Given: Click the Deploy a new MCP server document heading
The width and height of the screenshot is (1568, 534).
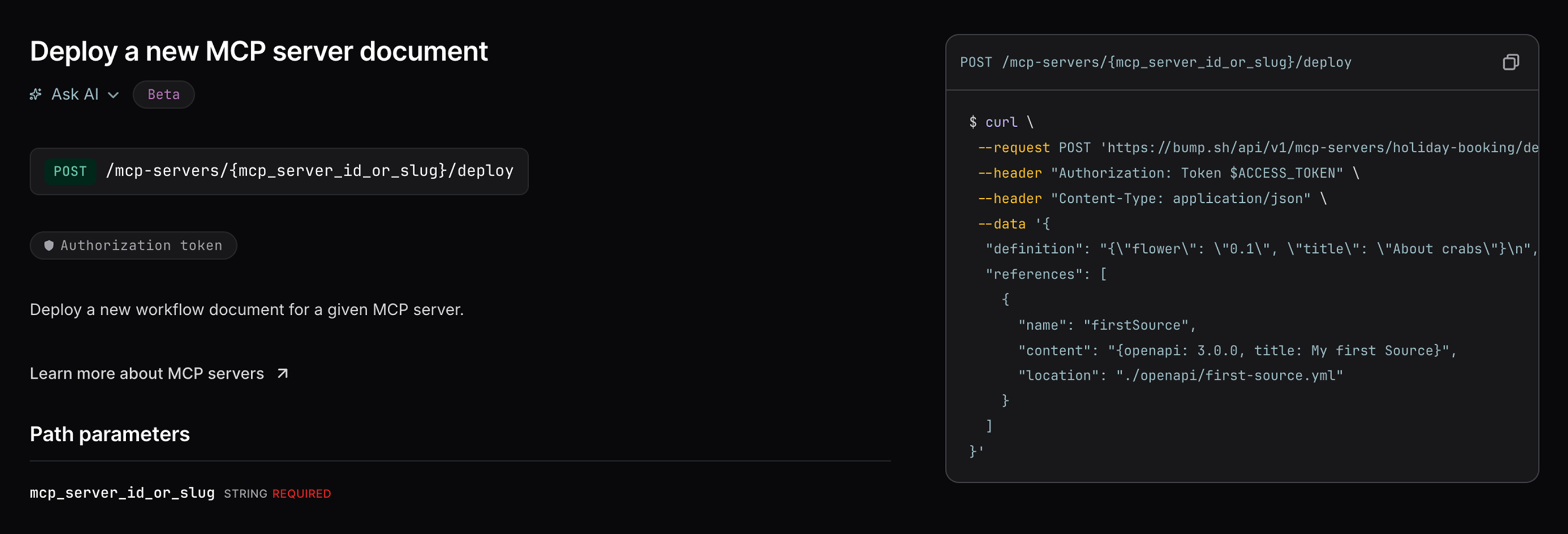Looking at the screenshot, I should [x=259, y=51].
